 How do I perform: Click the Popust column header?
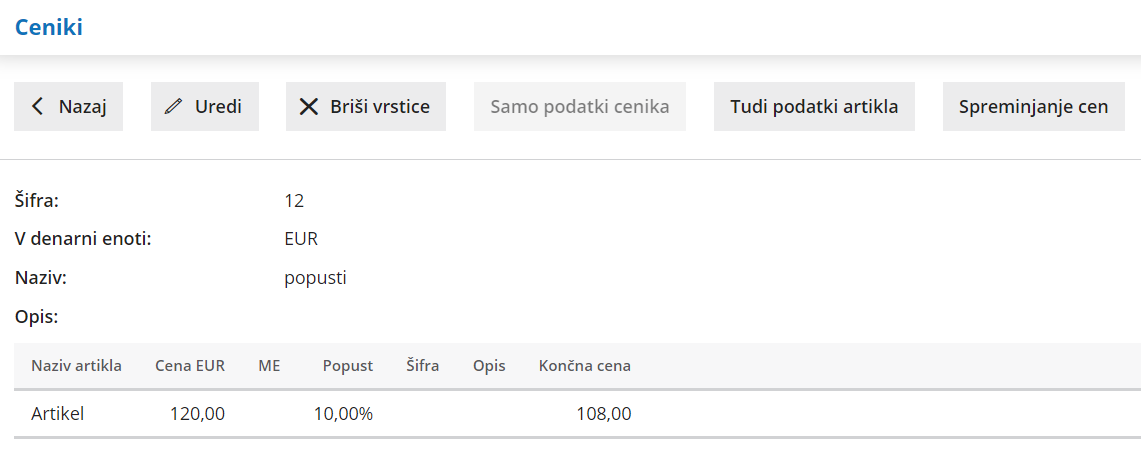click(347, 366)
